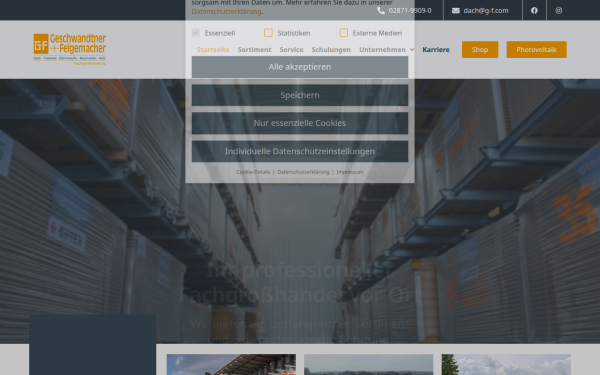Viewport: 600px width, 375px height.
Task: Click the Geschwandtner + Felgemacher logo
Action: (70, 49)
